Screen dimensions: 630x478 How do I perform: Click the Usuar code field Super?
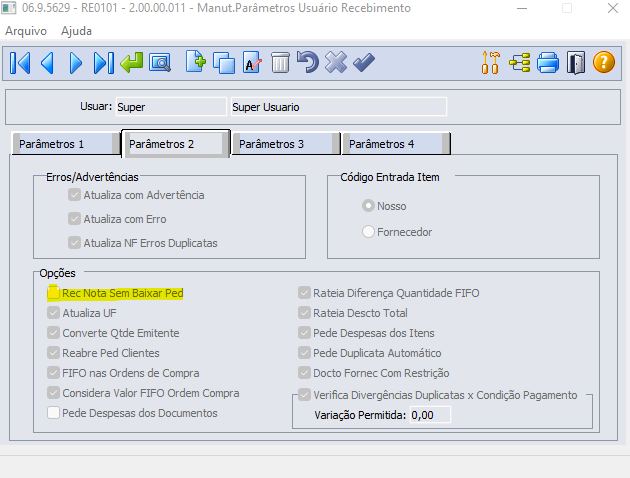pyautogui.click(x=171, y=107)
